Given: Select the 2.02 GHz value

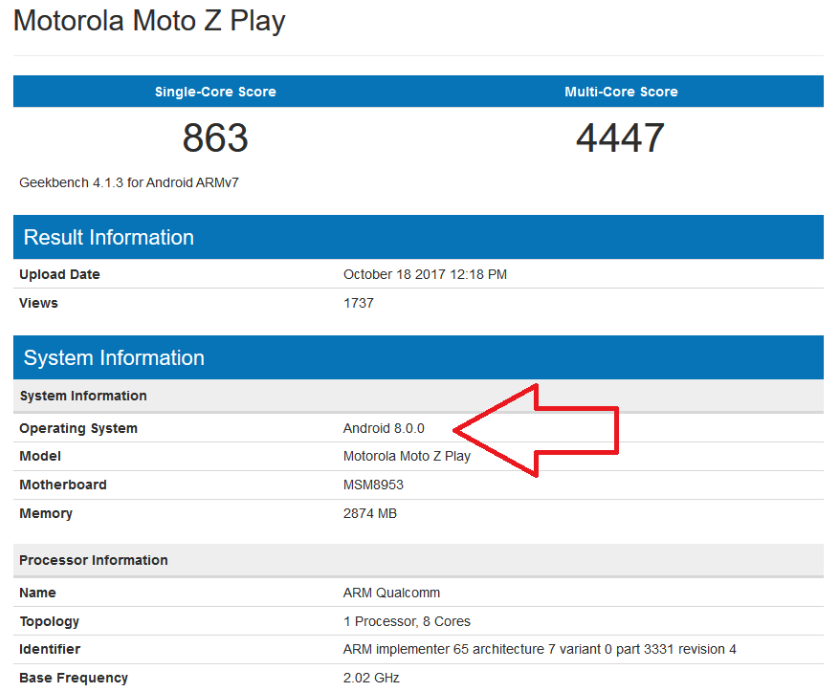Looking at the screenshot, I should (x=371, y=678).
